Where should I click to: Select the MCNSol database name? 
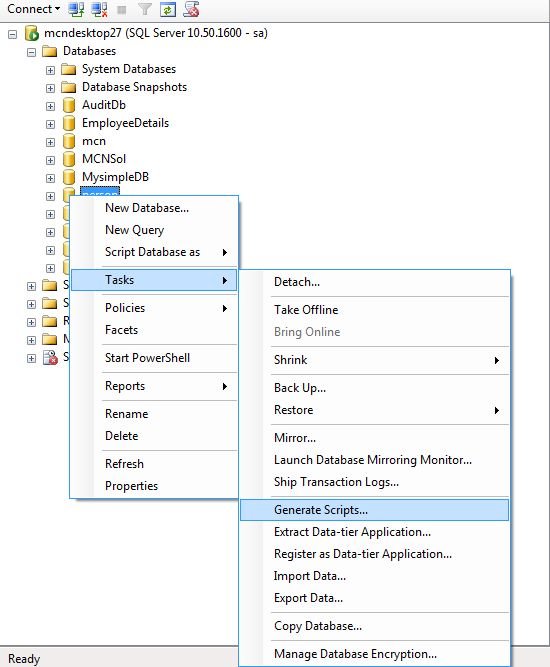(x=104, y=159)
